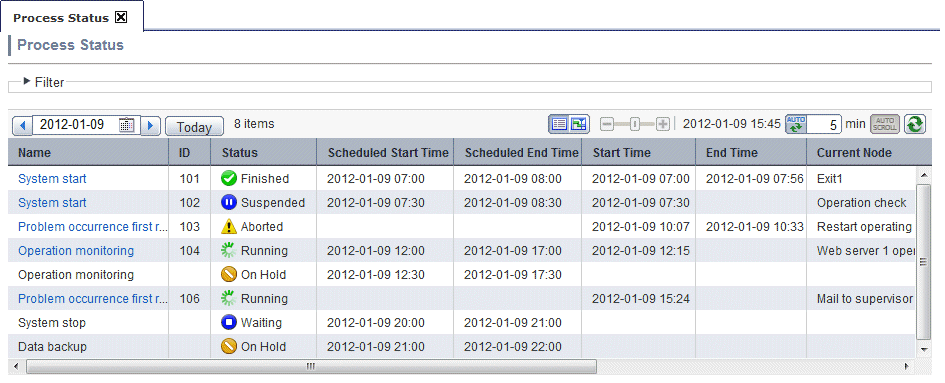945x383 pixels.
Task: Click scheduled end 2012-01-09 22:00
Action: 513,347
